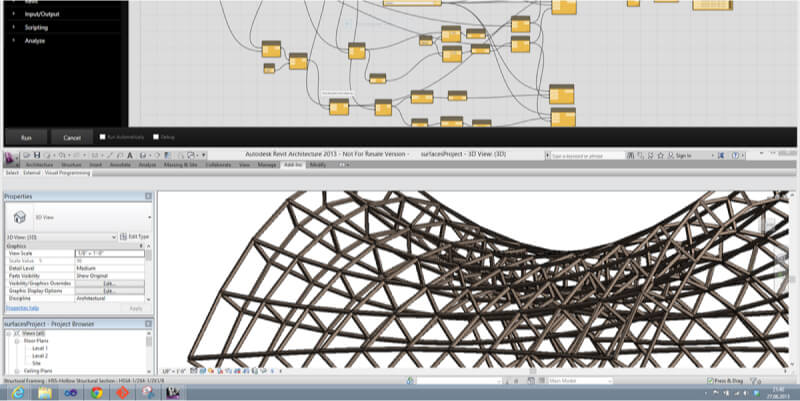The height and width of the screenshot is (401, 800).
Task: Open the Modify ribbon tab
Action: [x=317, y=165]
